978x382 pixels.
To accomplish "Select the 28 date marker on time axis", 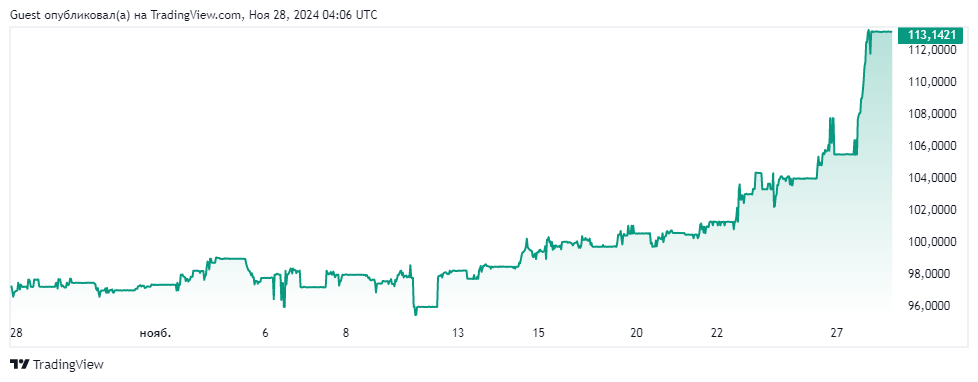I will click(15, 333).
